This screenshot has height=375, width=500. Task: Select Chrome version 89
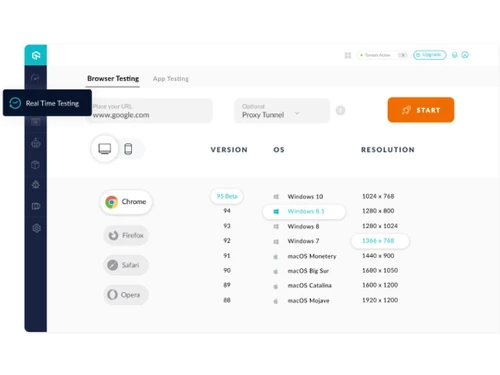pyautogui.click(x=227, y=285)
